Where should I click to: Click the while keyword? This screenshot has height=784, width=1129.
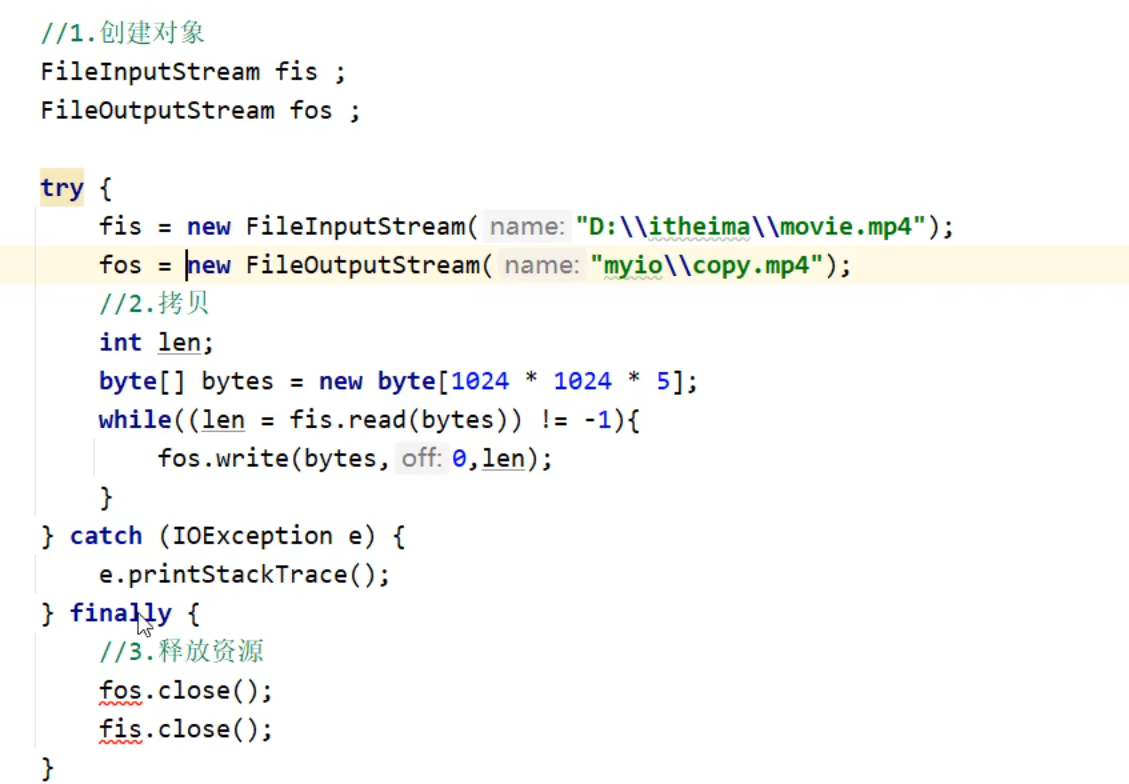(135, 420)
